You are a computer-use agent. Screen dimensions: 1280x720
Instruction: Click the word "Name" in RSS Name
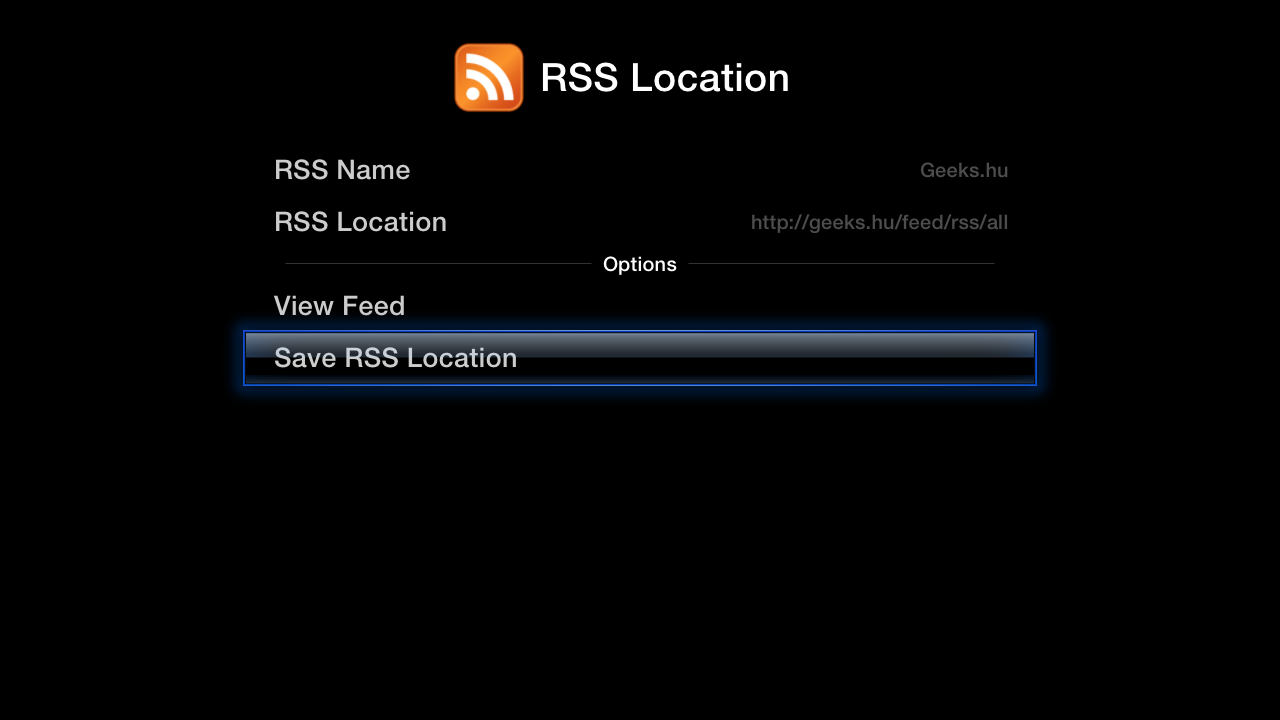(x=376, y=170)
